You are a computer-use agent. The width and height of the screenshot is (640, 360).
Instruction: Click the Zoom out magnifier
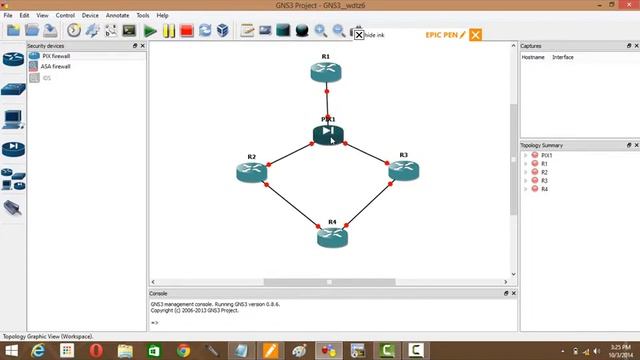point(338,31)
